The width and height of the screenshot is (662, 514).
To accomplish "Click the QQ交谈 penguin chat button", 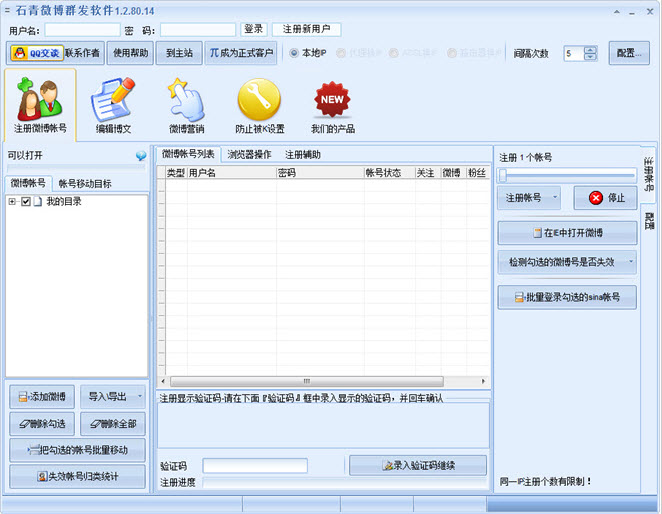I will point(37,53).
